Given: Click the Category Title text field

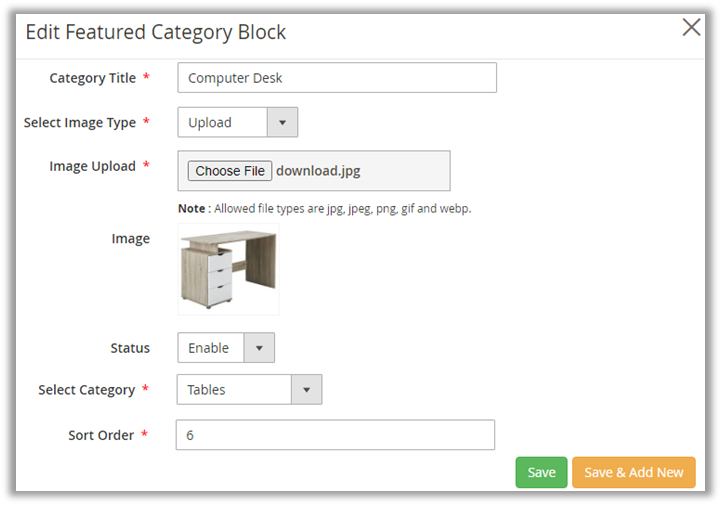Looking at the screenshot, I should tap(336, 78).
